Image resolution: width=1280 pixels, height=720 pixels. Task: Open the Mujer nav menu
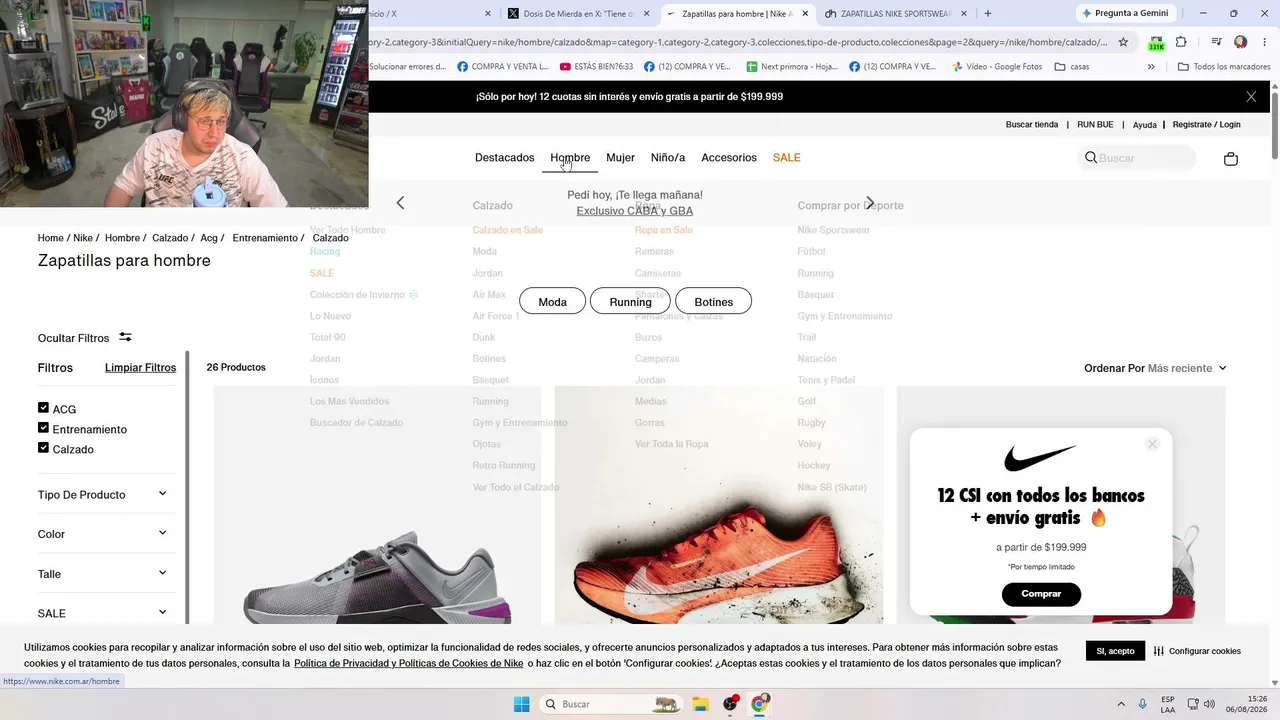point(620,158)
